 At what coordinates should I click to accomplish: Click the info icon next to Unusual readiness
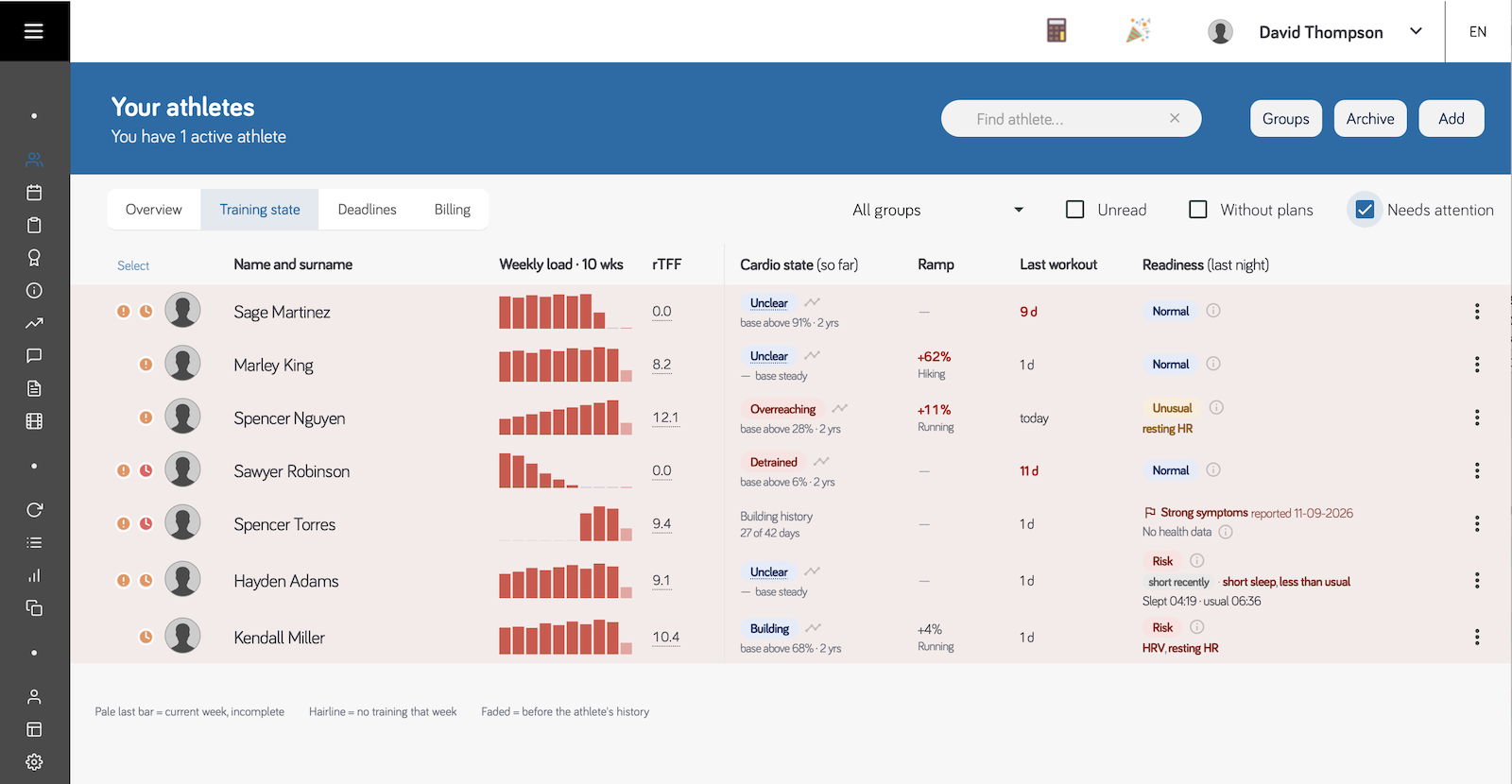[1216, 408]
